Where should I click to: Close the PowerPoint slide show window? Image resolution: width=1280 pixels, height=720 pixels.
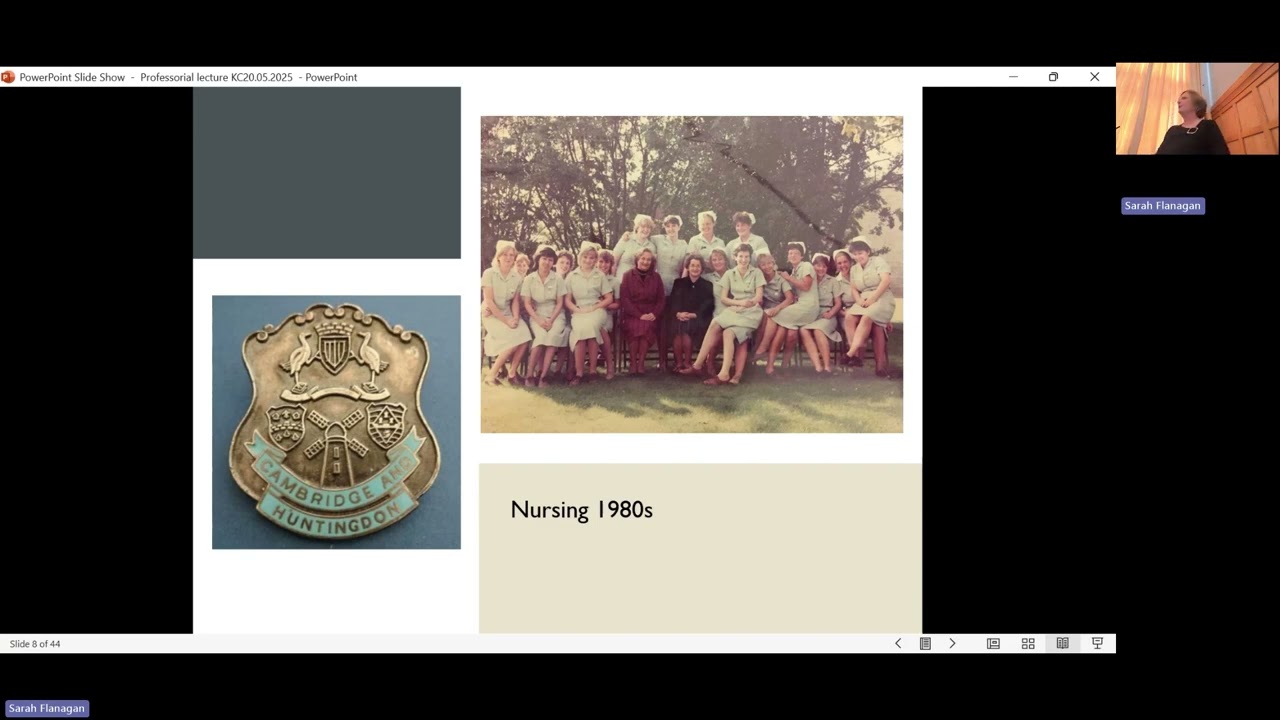coord(1094,77)
